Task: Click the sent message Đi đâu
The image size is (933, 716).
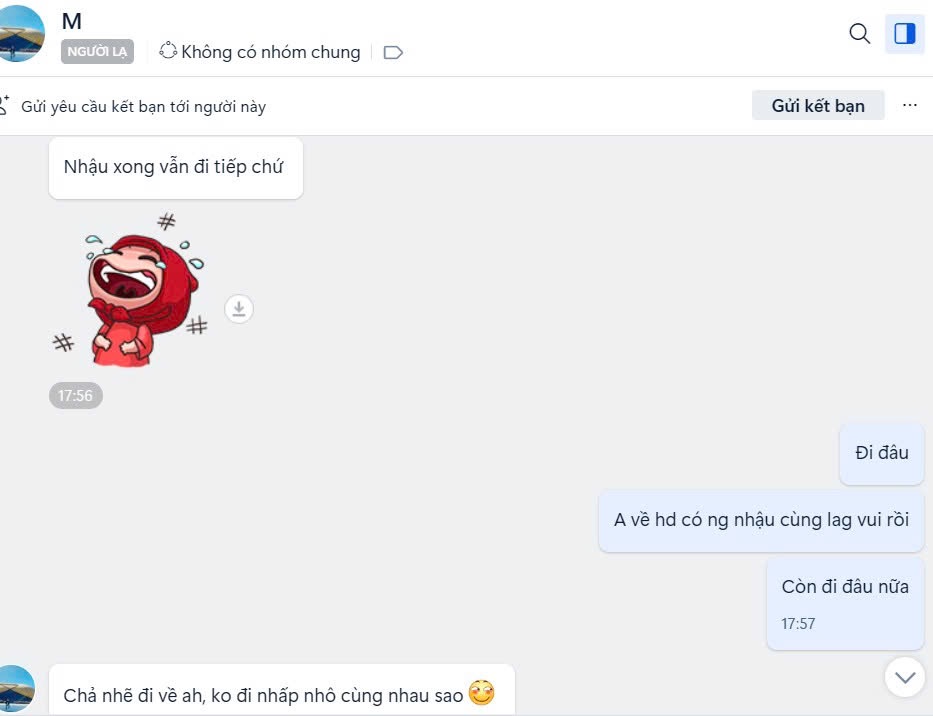Action: (881, 453)
